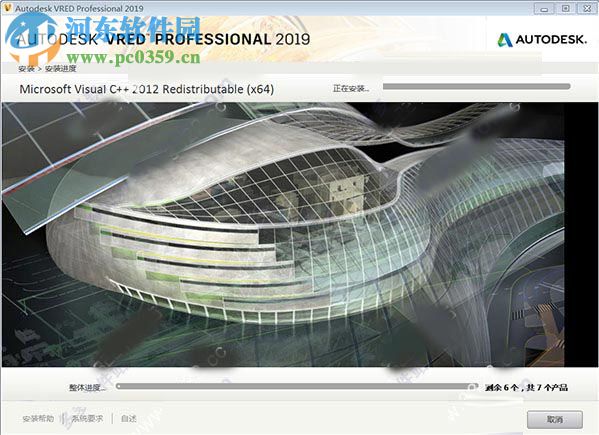The image size is (599, 435).
Task: Click 'Microsoft Visual C++ 2012 Redistributable (x64)' text
Action: click(147, 89)
